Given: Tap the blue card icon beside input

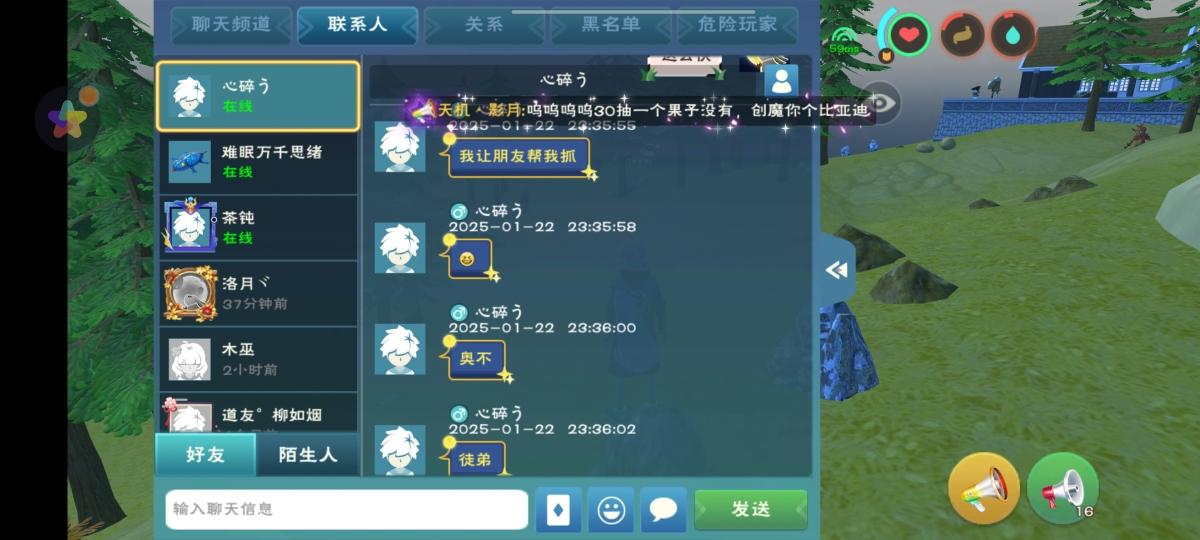Looking at the screenshot, I should (x=559, y=510).
